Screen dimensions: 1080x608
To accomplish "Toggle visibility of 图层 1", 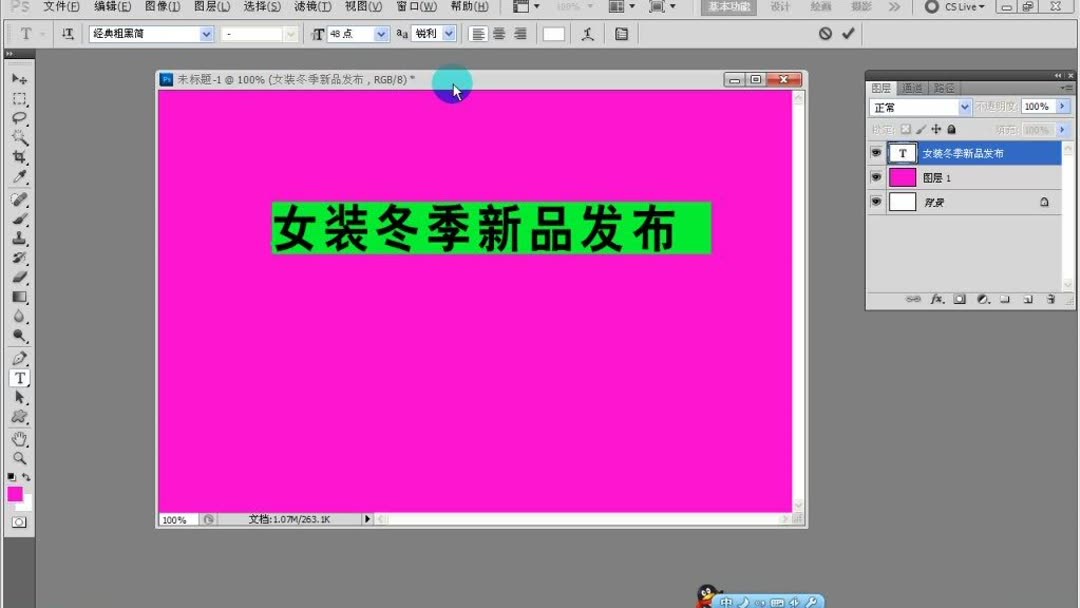I will 876,177.
